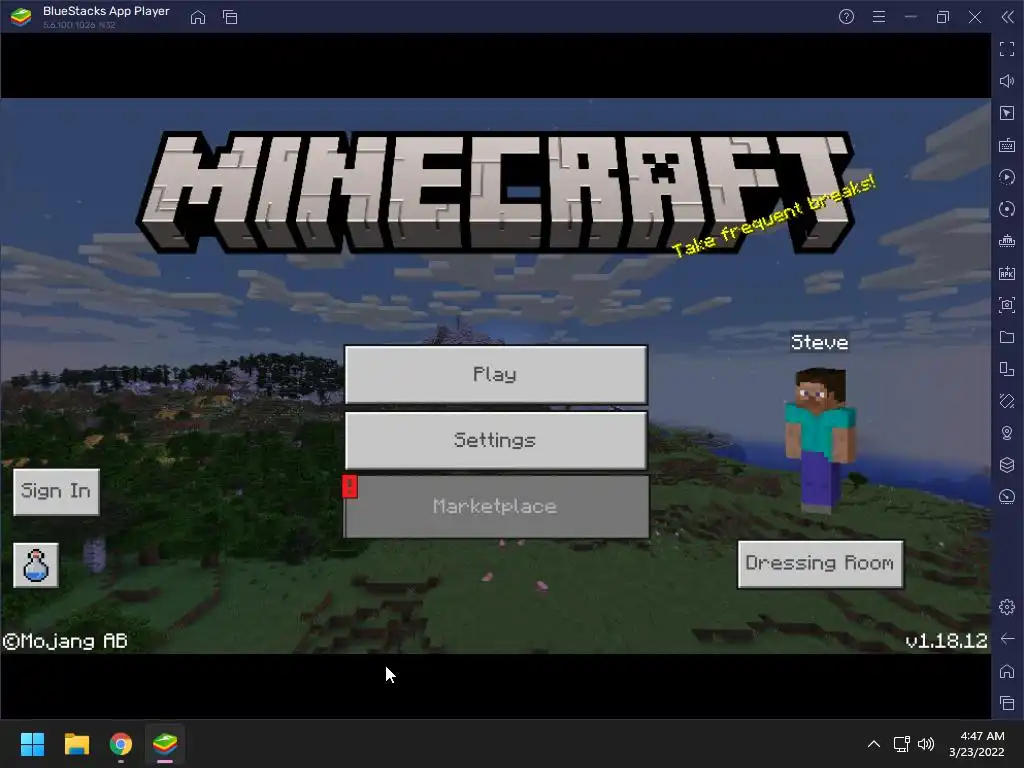Click the 'v1.18.12' version text
The width and height of the screenshot is (1024, 768).
946,641
